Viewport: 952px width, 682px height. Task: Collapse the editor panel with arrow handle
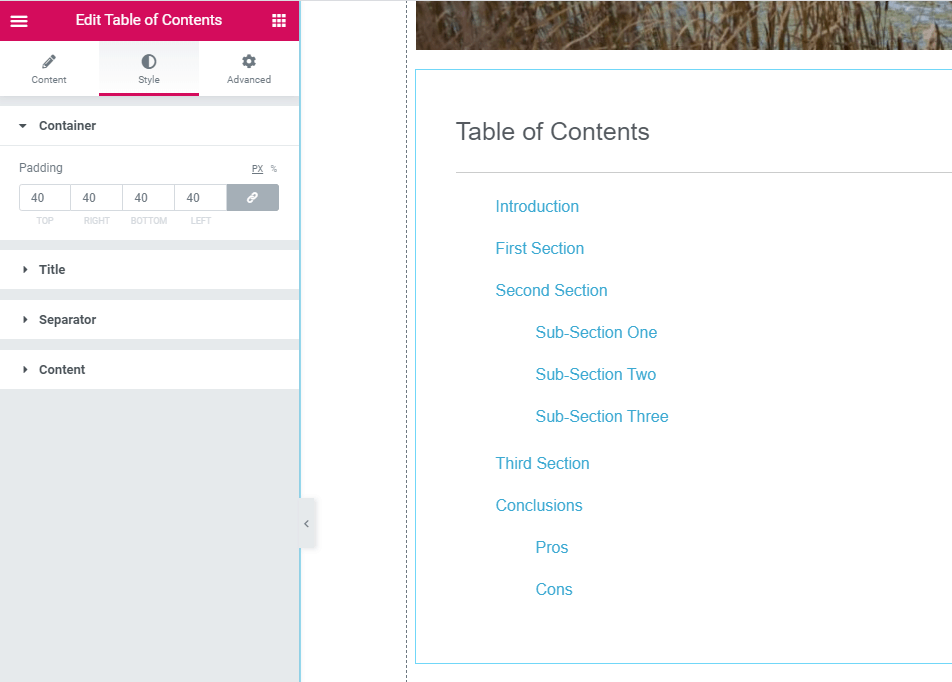[x=307, y=523]
